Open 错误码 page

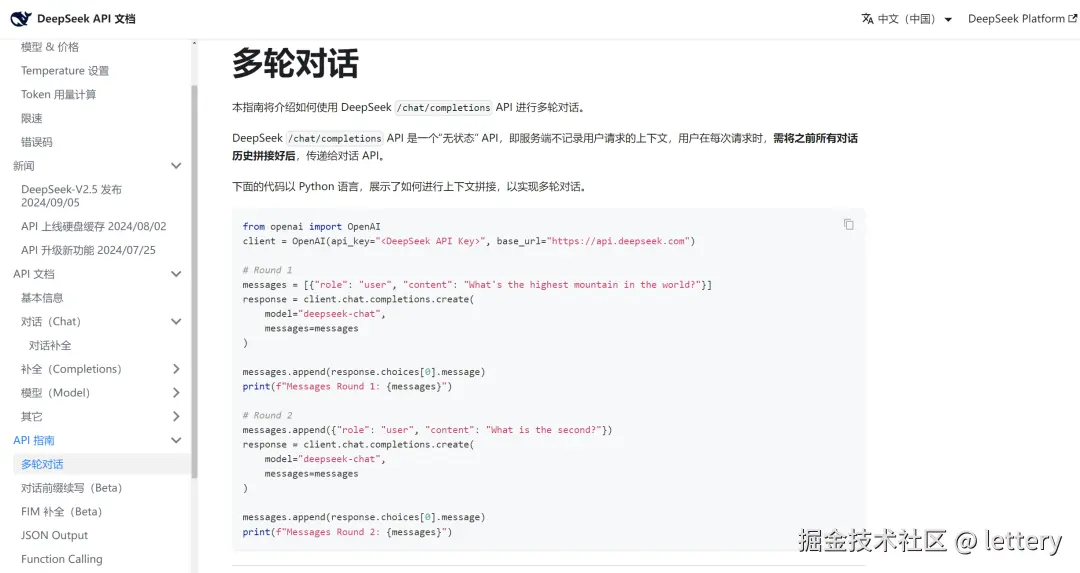pos(37,142)
